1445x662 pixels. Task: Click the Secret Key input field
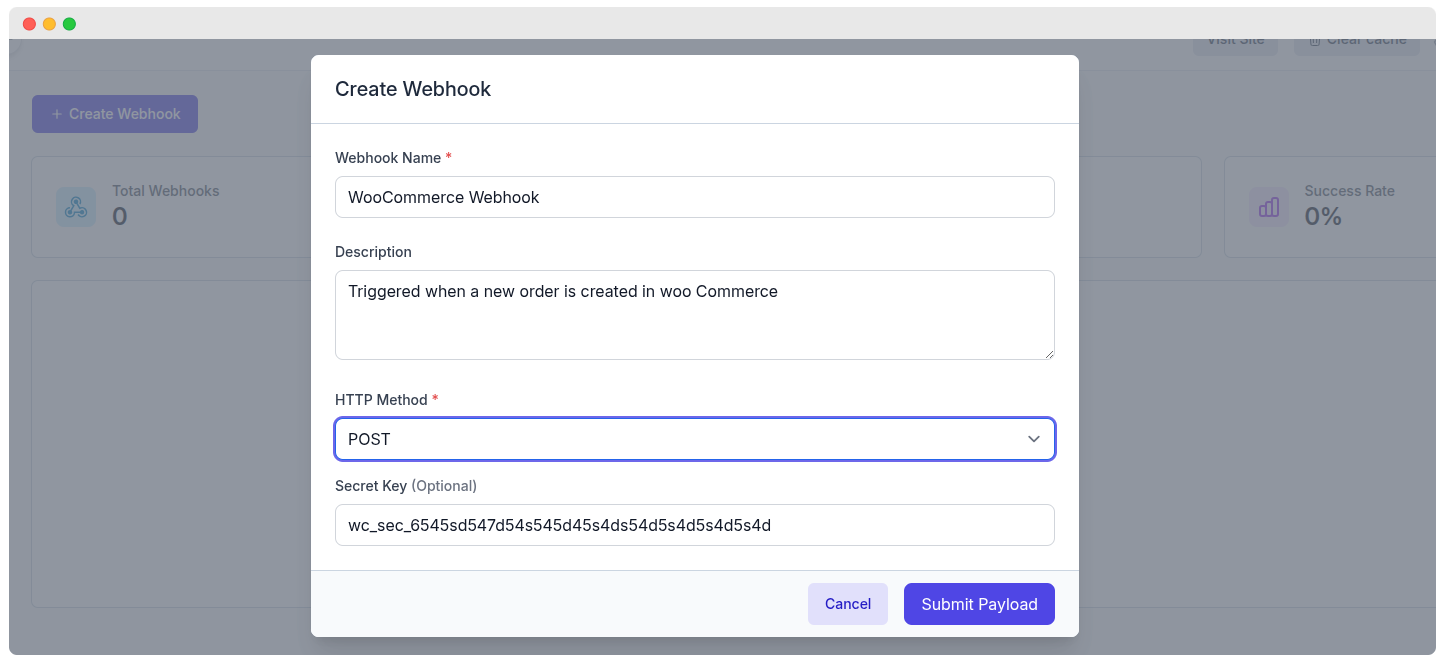pyautogui.click(x=694, y=525)
